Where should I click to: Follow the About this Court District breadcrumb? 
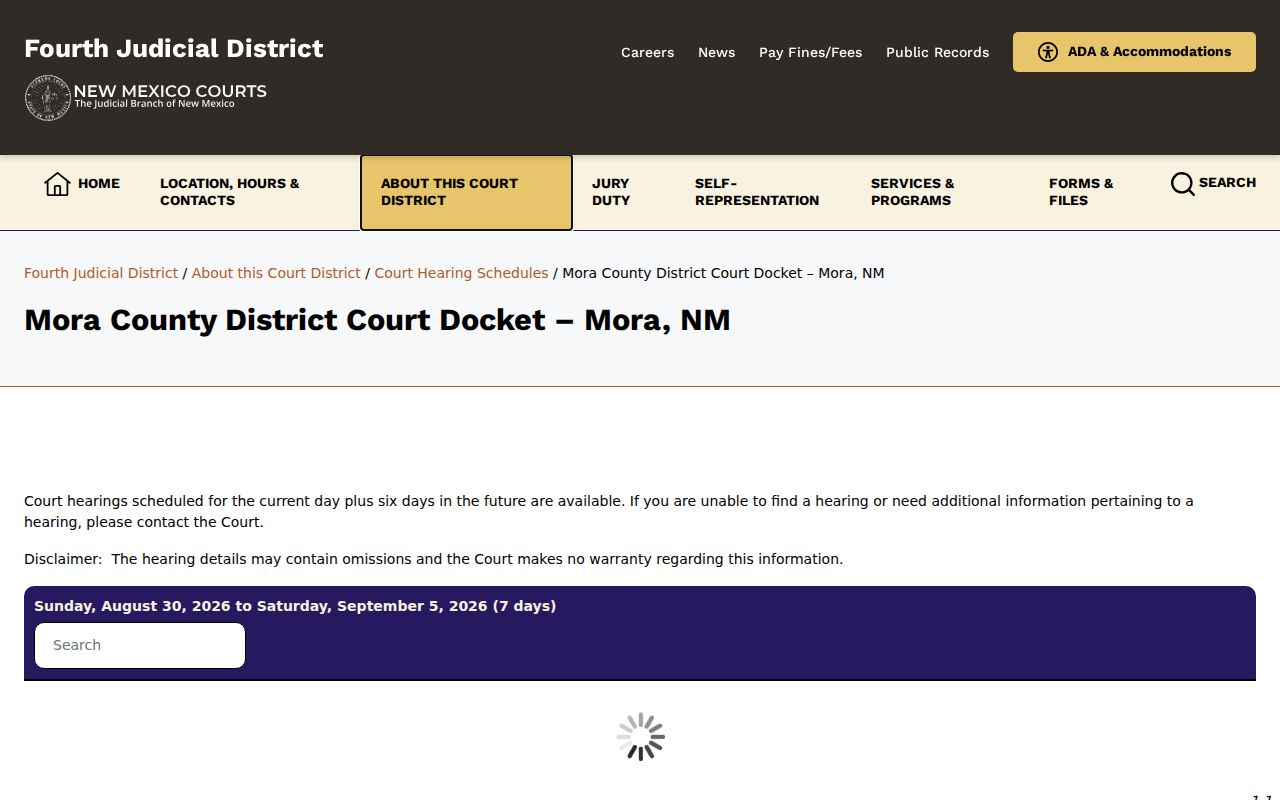click(x=276, y=273)
